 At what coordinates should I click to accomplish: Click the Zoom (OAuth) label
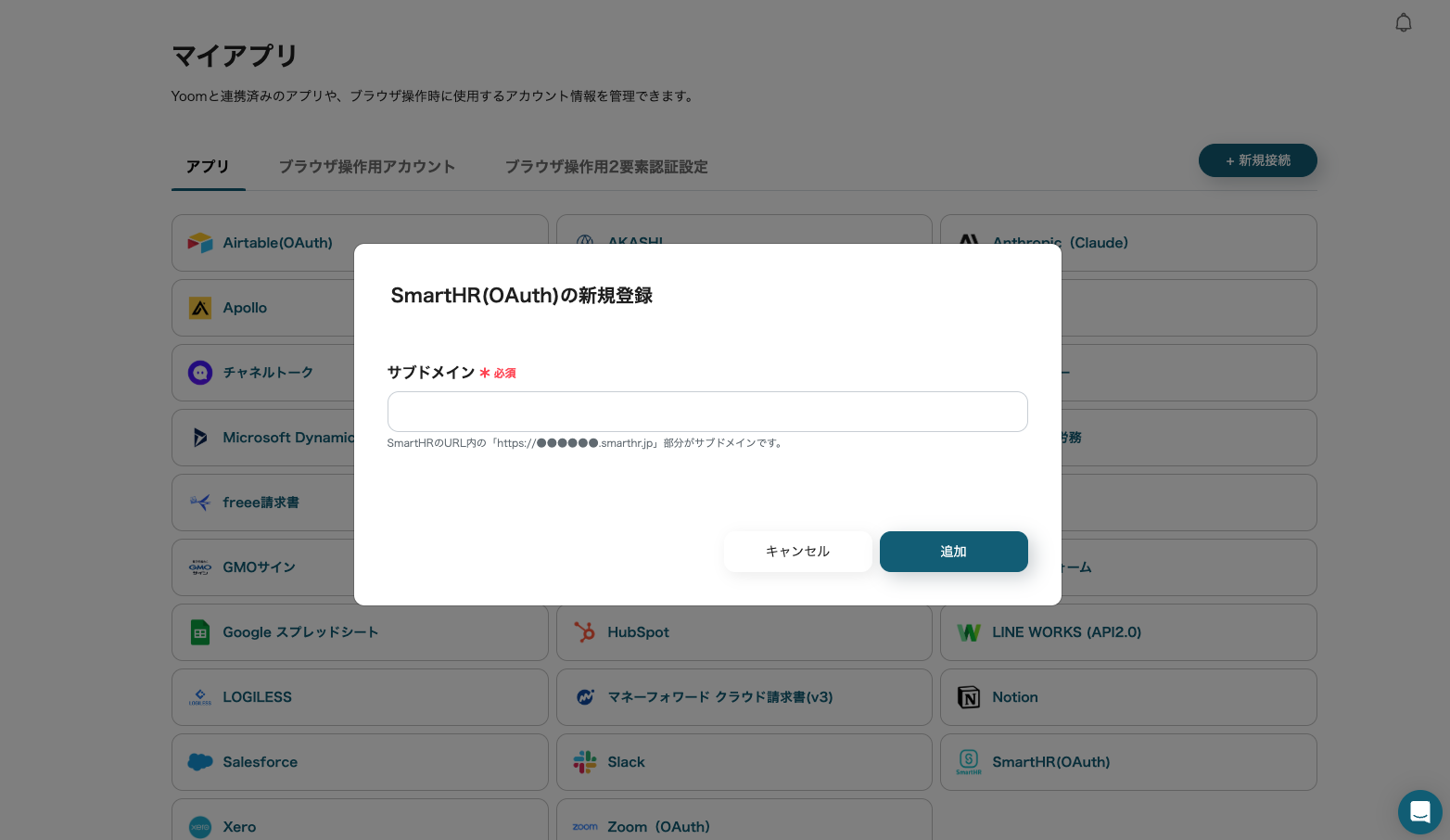point(659,827)
